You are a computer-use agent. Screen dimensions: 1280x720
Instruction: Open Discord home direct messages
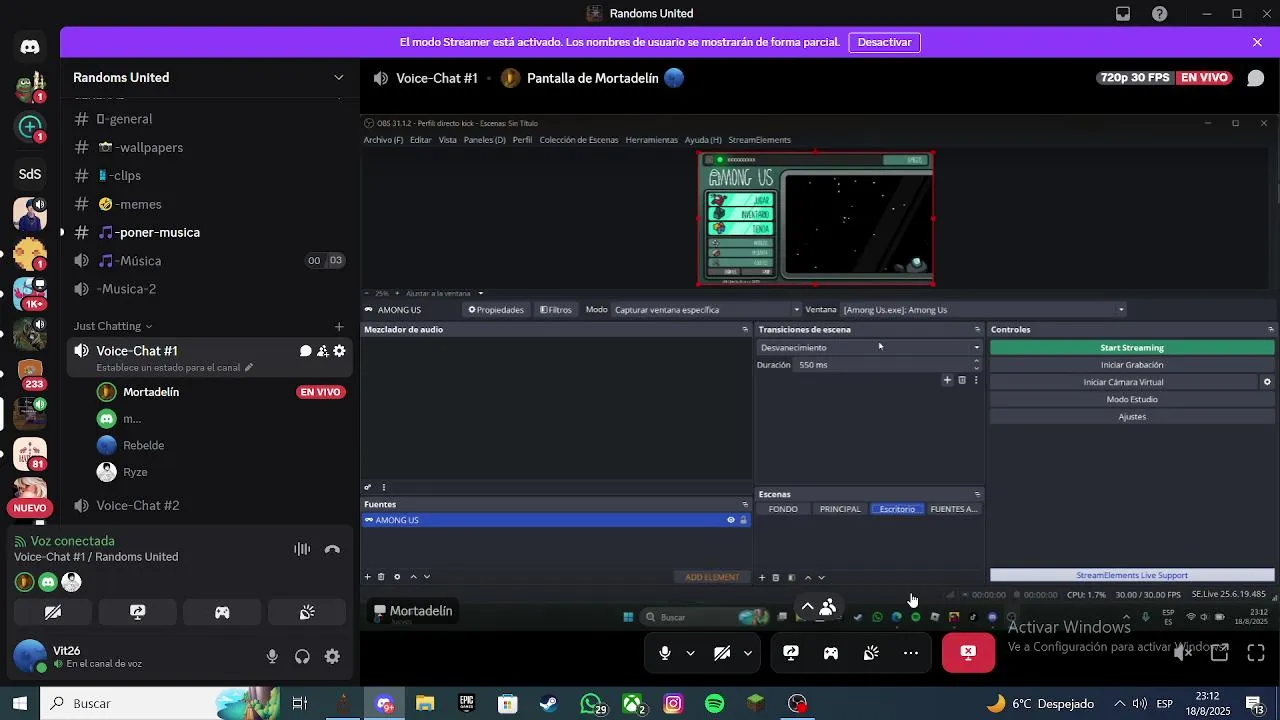coord(30,47)
